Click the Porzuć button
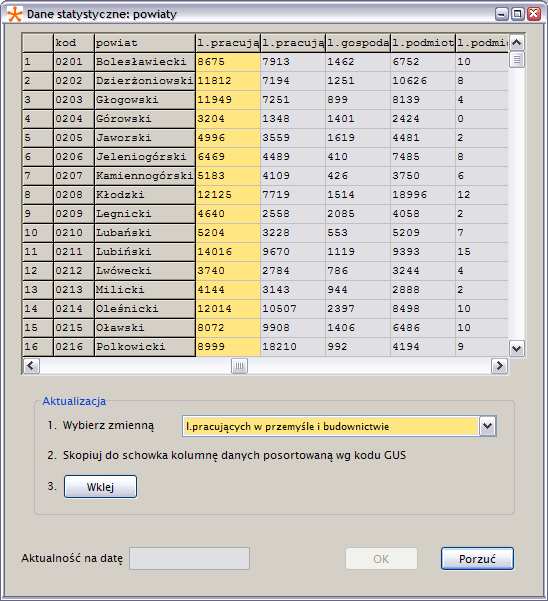Screen dimensions: 548x601 click(477, 558)
